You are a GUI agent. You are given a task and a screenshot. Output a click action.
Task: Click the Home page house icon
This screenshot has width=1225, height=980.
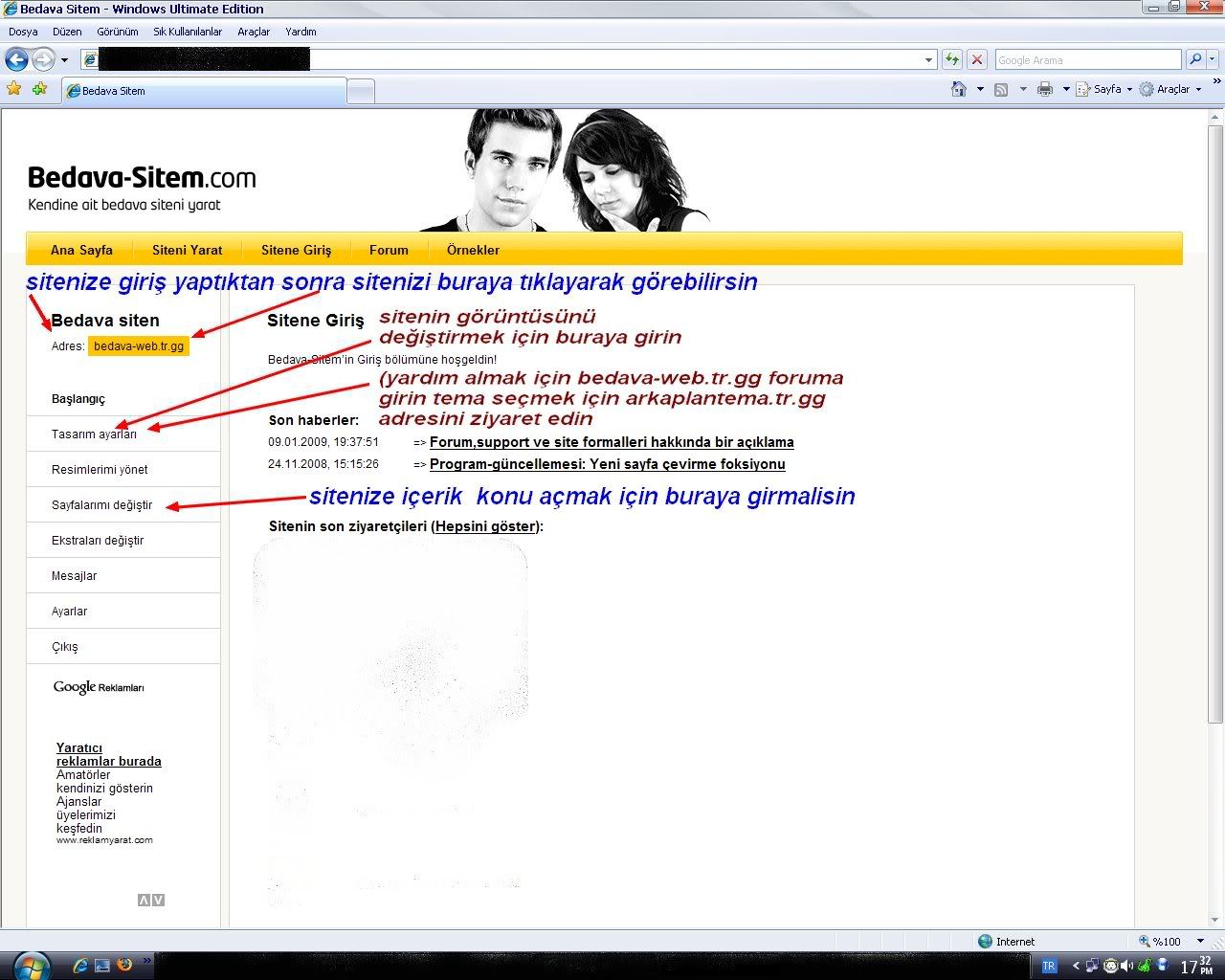tap(959, 89)
